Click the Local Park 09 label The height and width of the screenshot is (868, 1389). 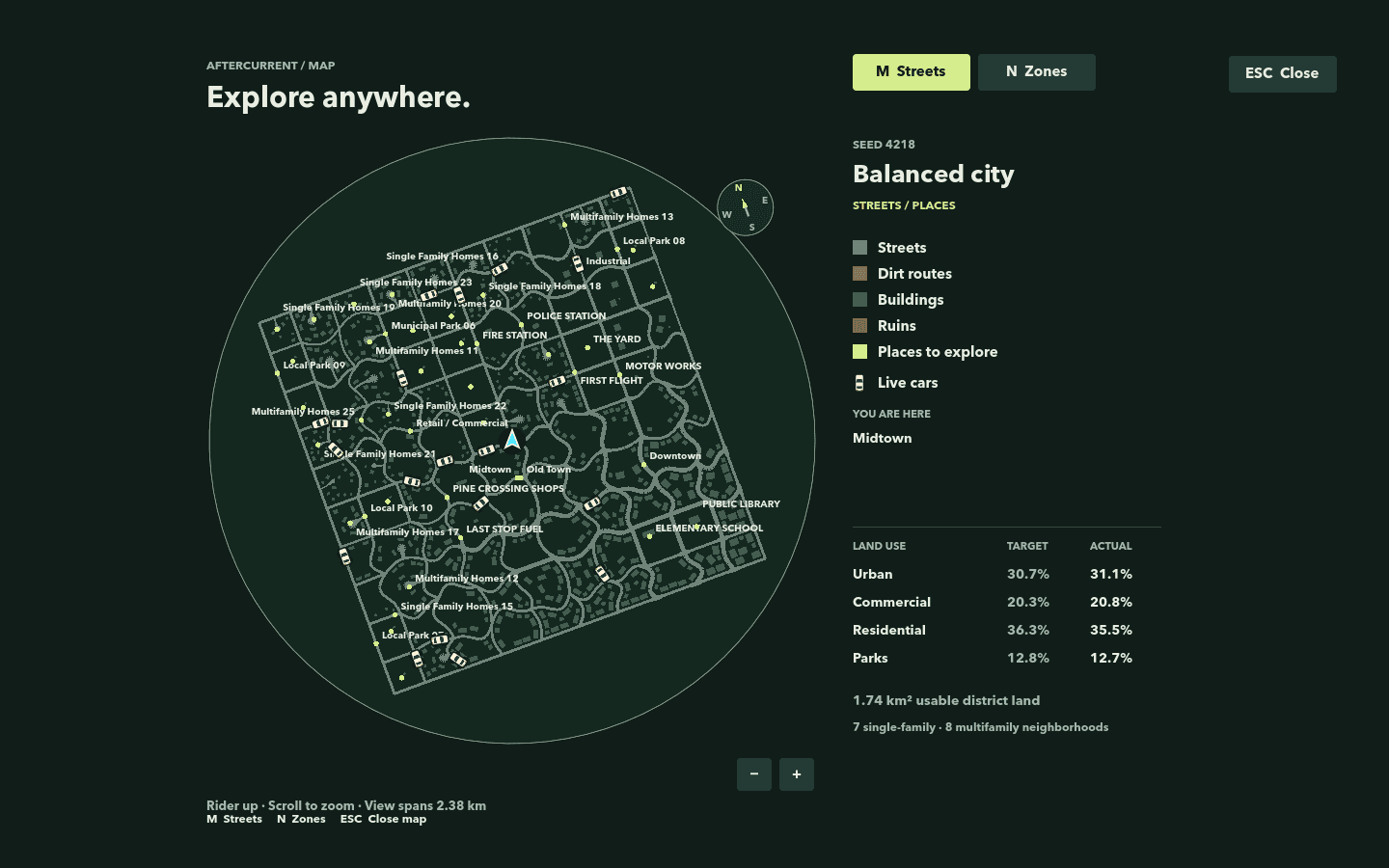[313, 366]
